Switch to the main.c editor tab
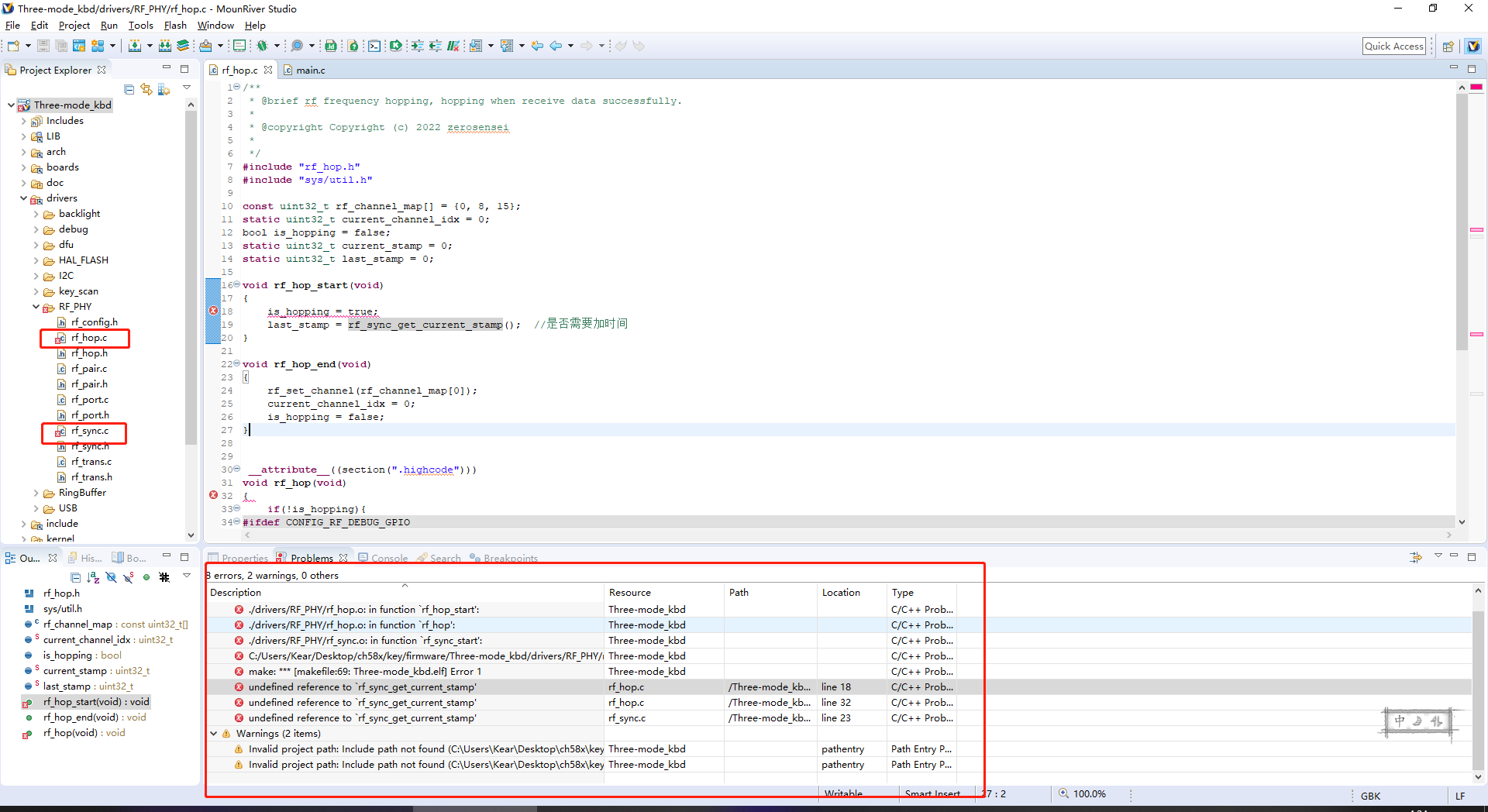This screenshot has height=812, width=1488. pos(310,71)
